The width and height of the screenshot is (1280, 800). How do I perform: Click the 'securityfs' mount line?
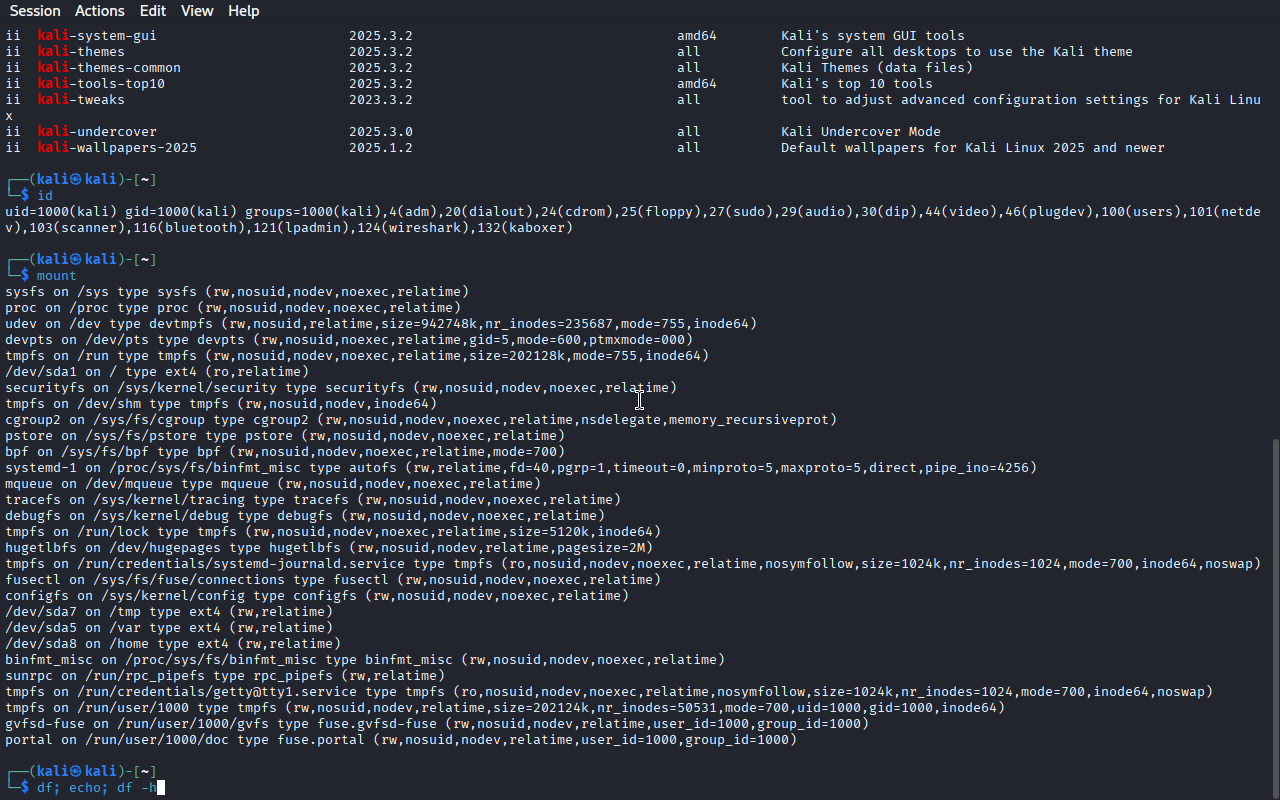[x=341, y=388]
